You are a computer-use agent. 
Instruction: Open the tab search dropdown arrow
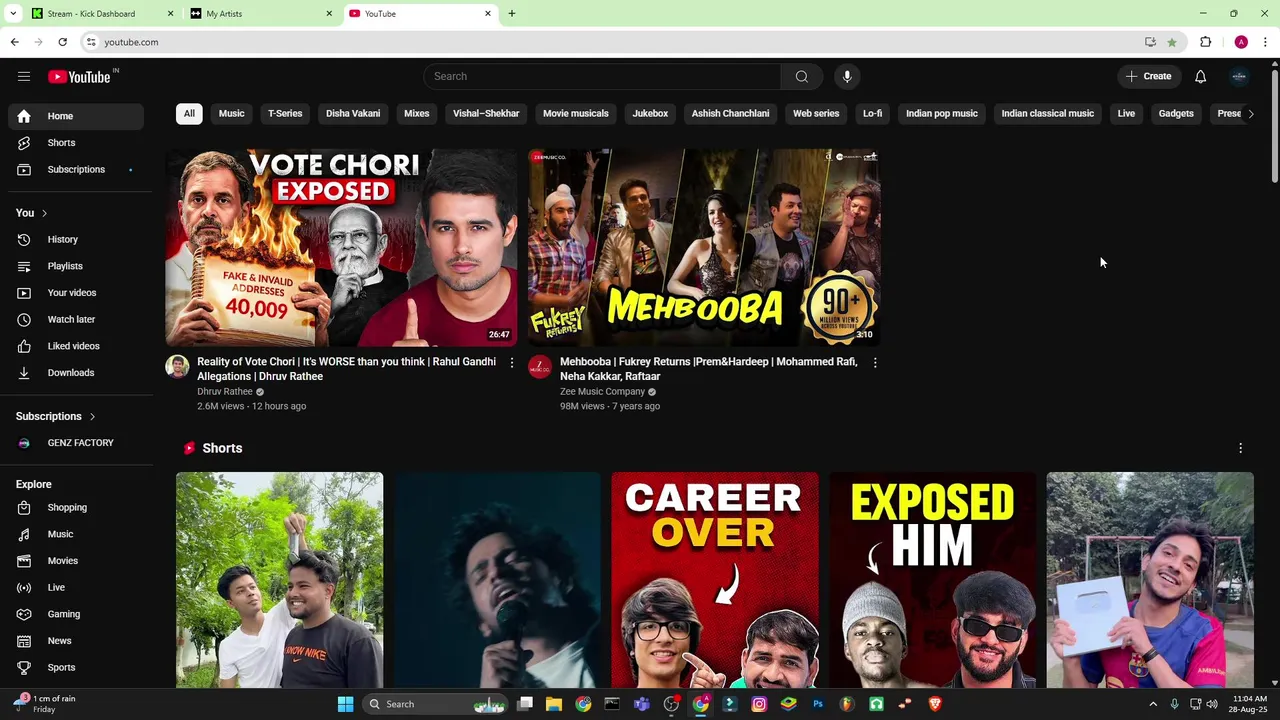click(13, 14)
